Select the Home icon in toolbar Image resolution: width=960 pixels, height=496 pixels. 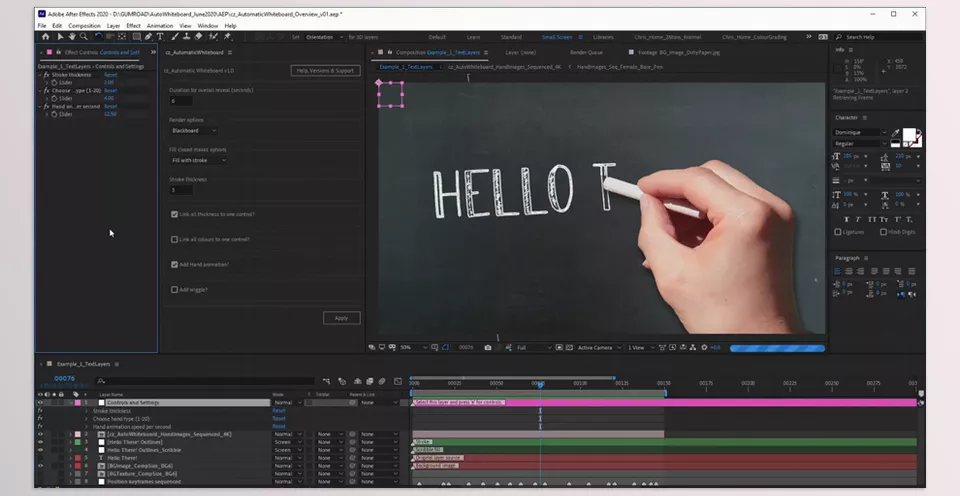[x=45, y=37]
